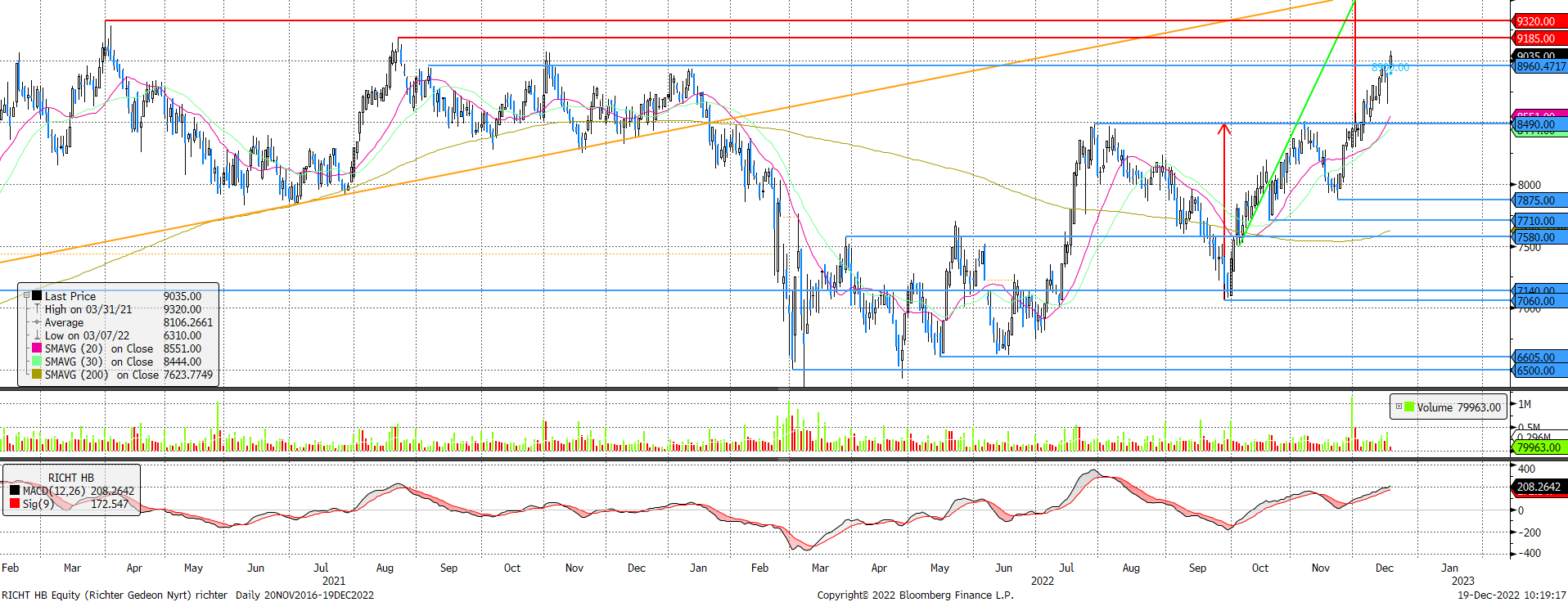1568x602 pixels.
Task: Click the magenta SMAVG (20) swatch
Action: pos(37,348)
